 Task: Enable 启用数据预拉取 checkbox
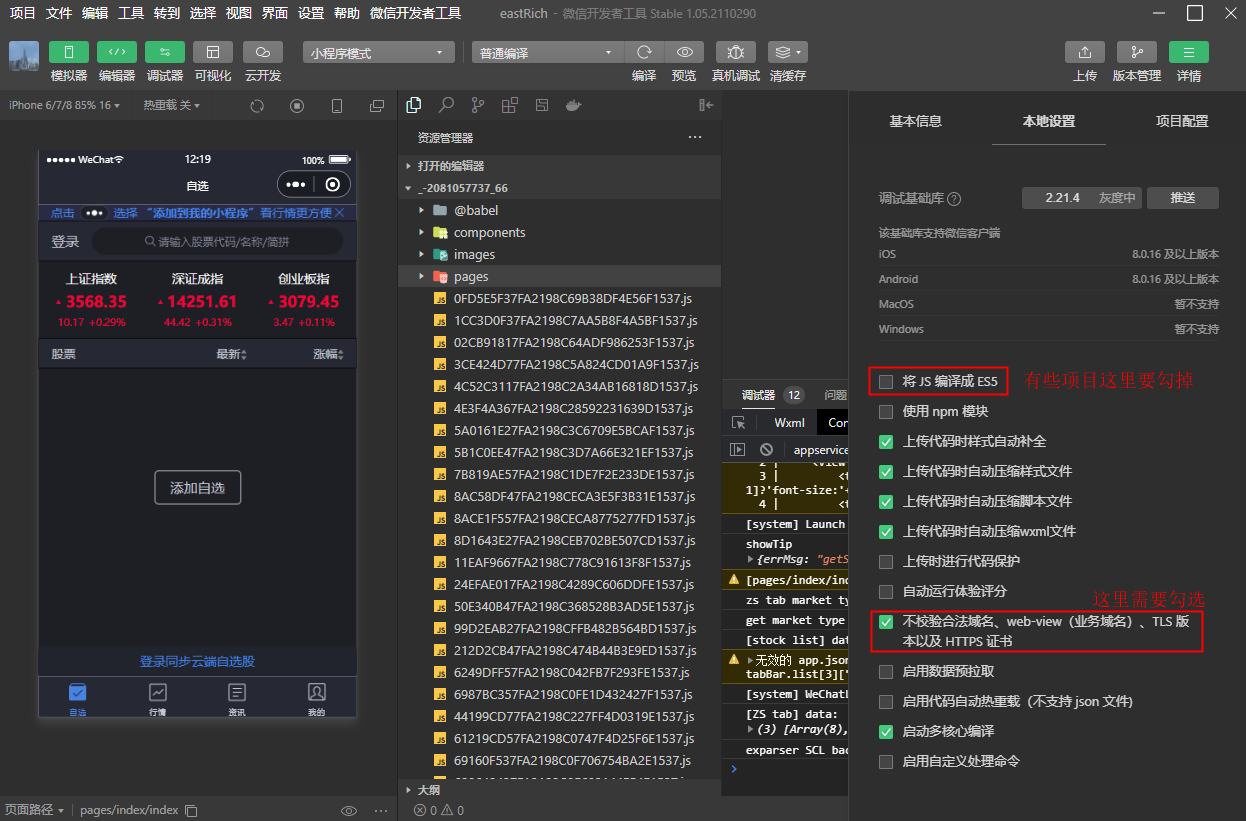(886, 671)
